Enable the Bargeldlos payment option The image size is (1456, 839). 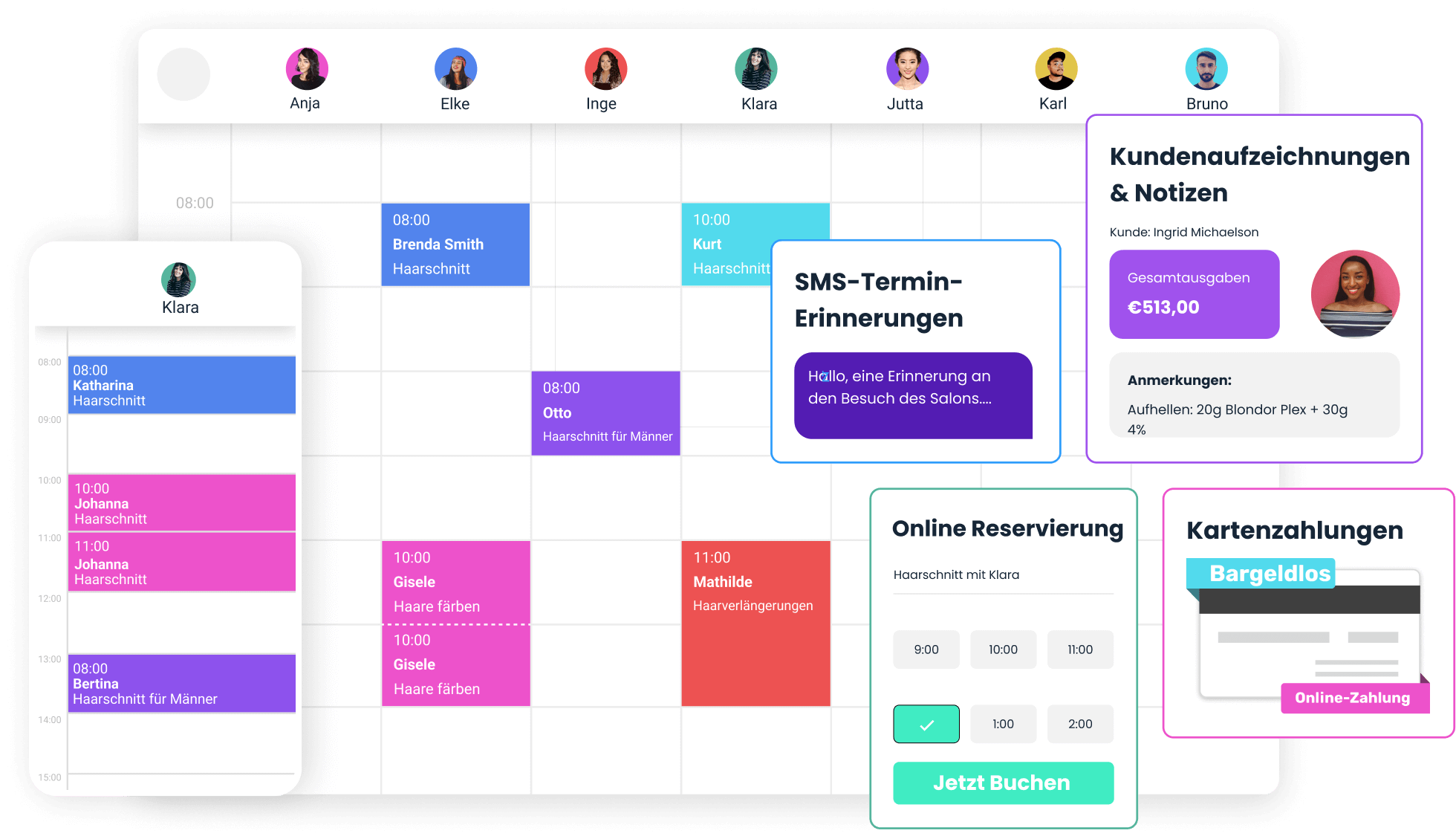(1270, 574)
